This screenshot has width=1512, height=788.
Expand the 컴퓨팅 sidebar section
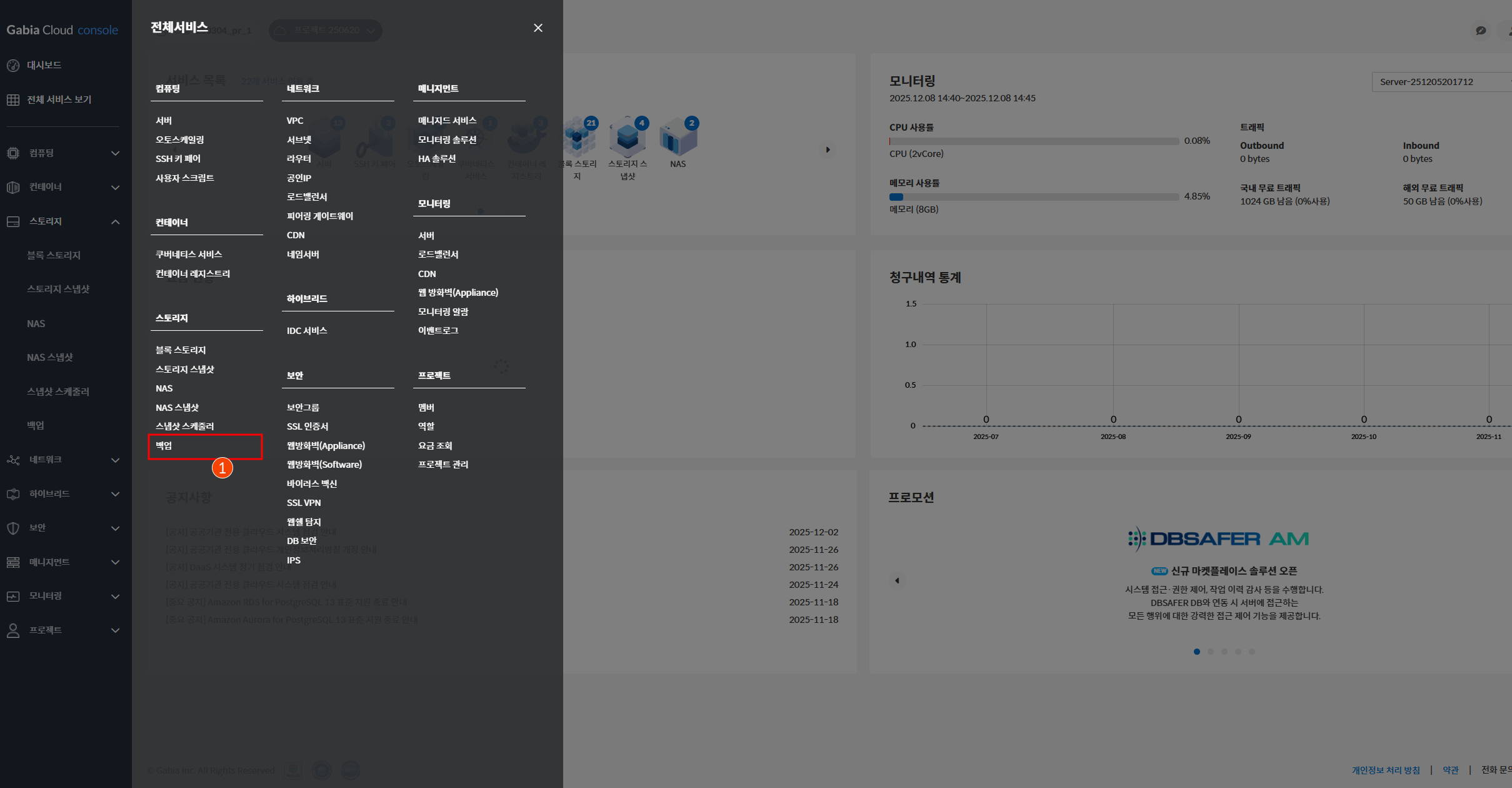pyautogui.click(x=115, y=153)
